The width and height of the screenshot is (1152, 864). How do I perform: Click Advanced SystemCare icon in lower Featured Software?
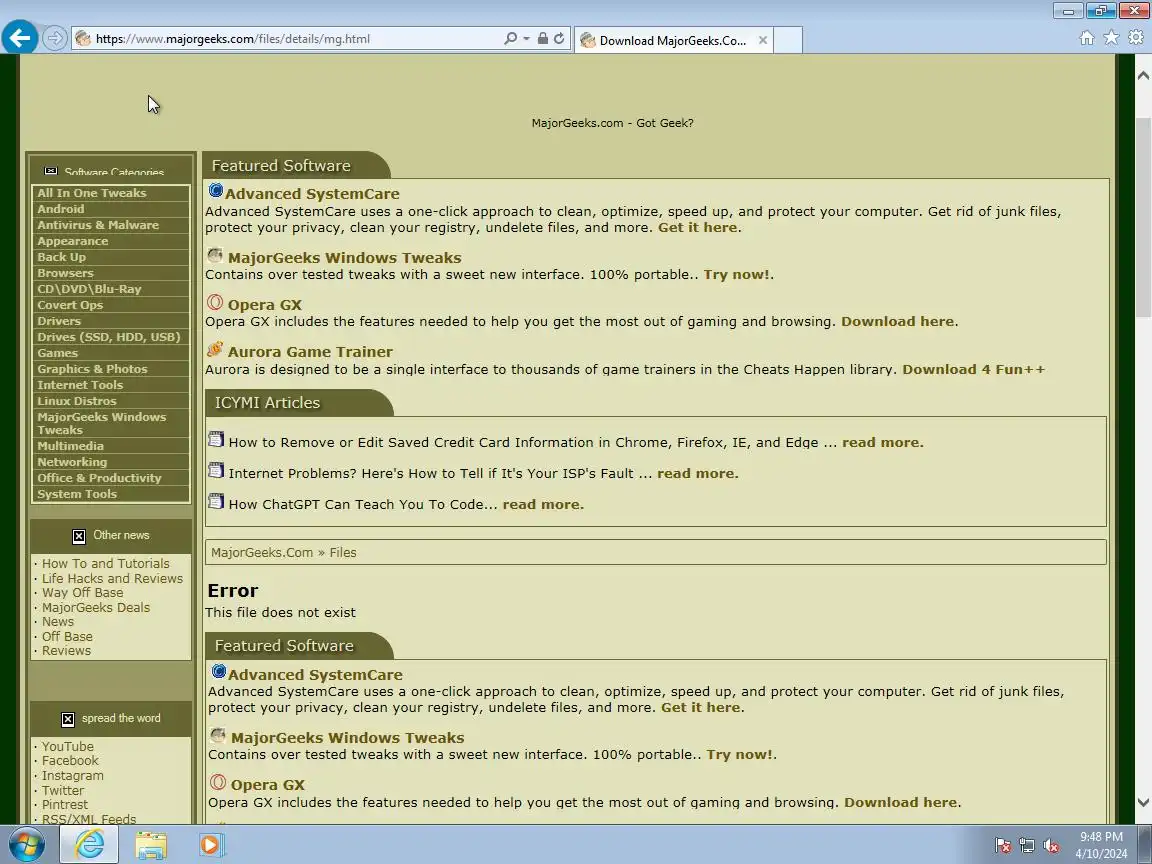pyautogui.click(x=218, y=672)
